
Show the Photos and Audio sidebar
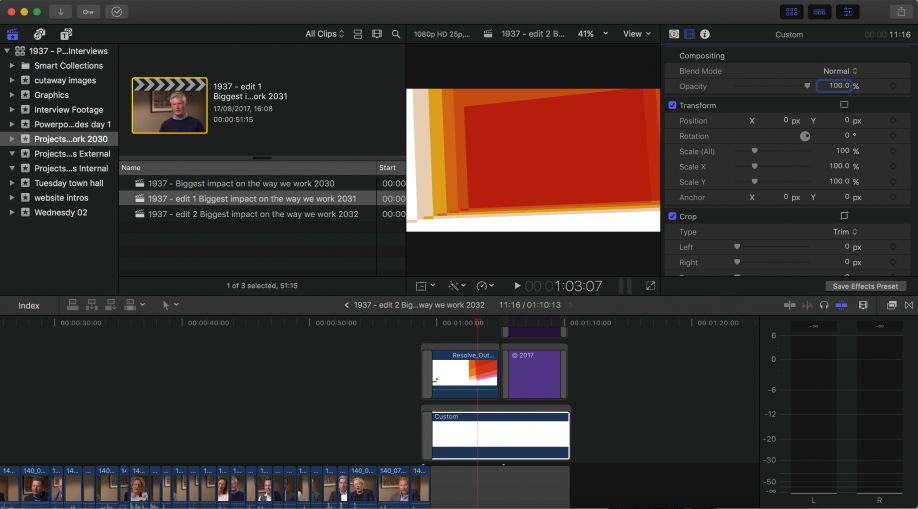click(39, 34)
